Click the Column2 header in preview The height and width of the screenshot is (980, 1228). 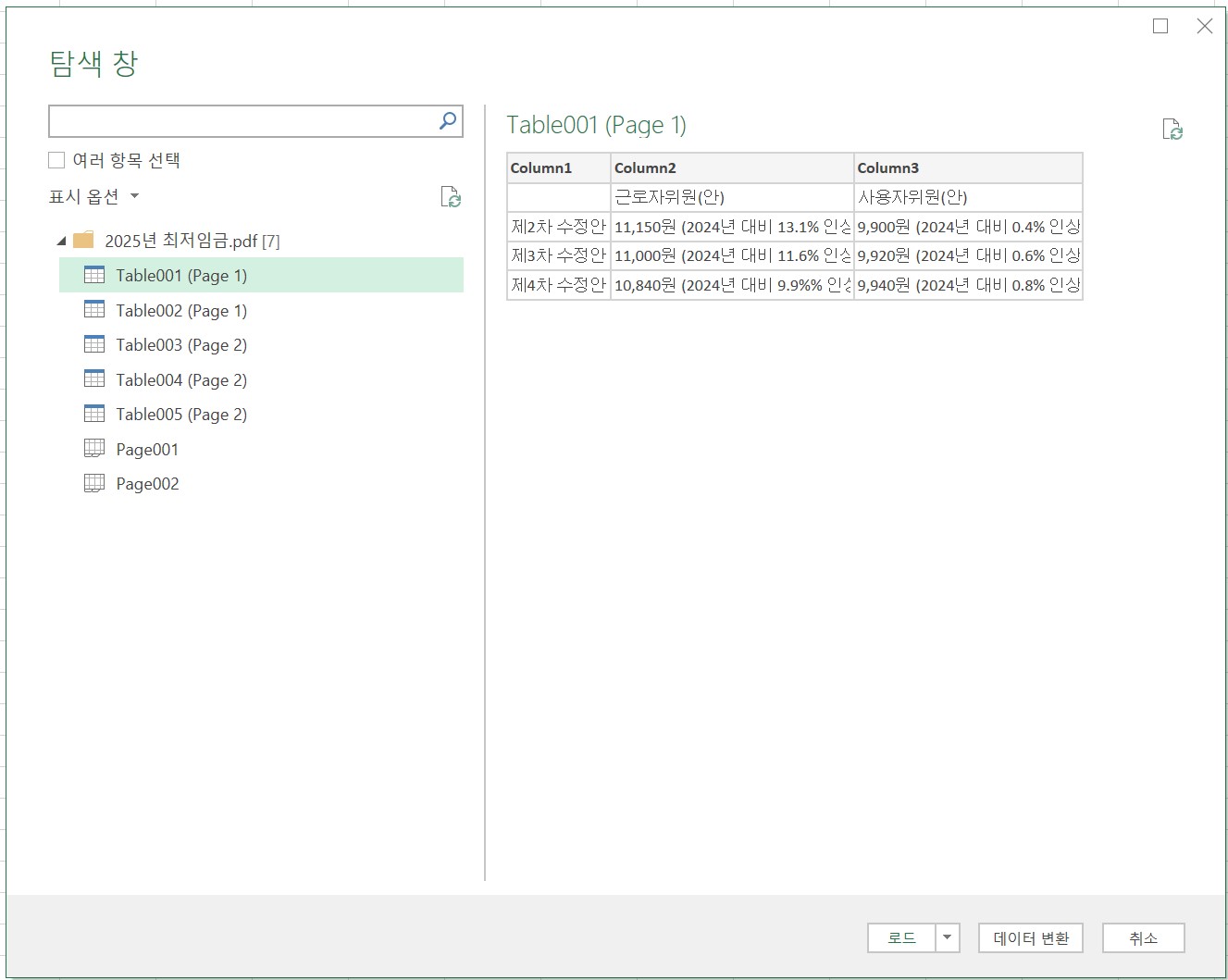click(x=732, y=168)
